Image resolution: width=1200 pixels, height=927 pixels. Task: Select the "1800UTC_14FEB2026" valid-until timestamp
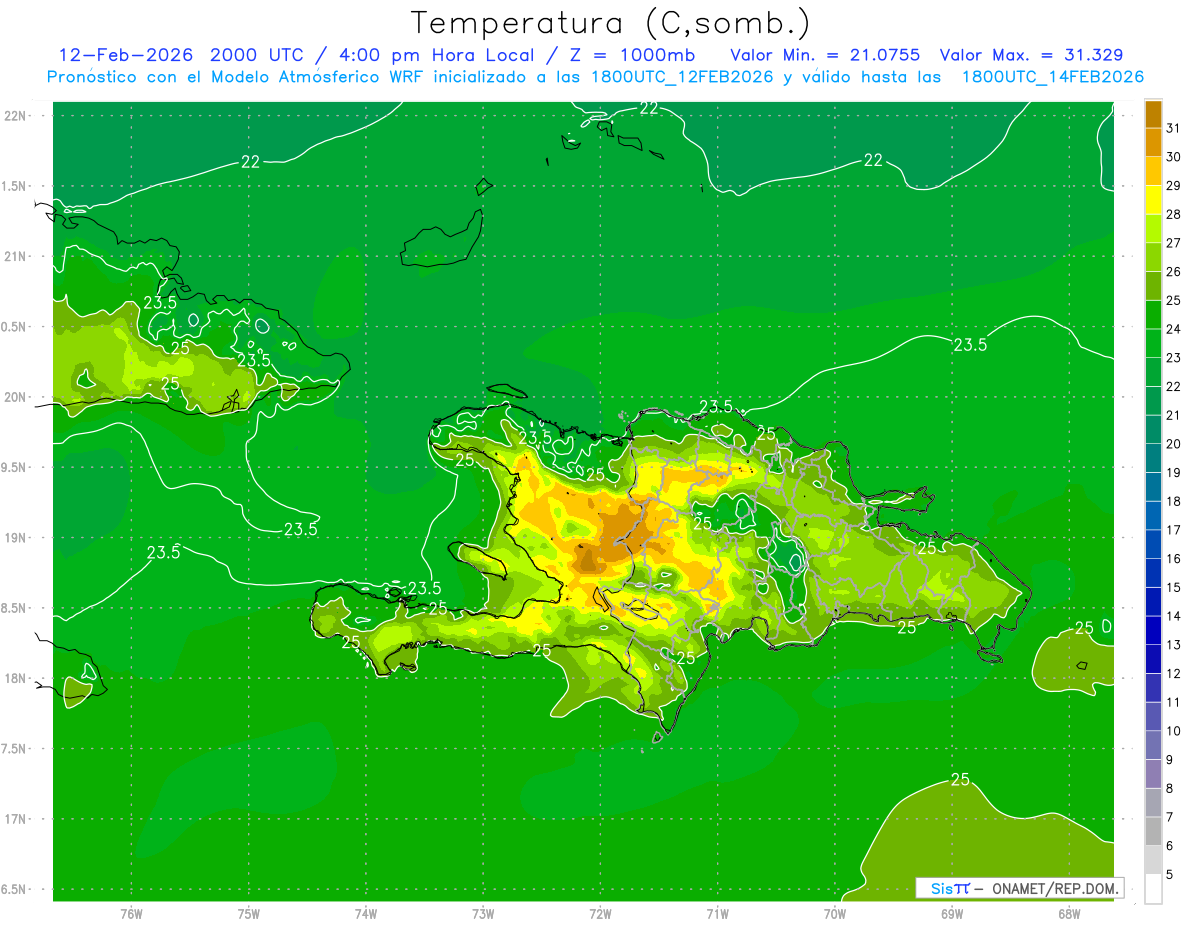(1052, 77)
